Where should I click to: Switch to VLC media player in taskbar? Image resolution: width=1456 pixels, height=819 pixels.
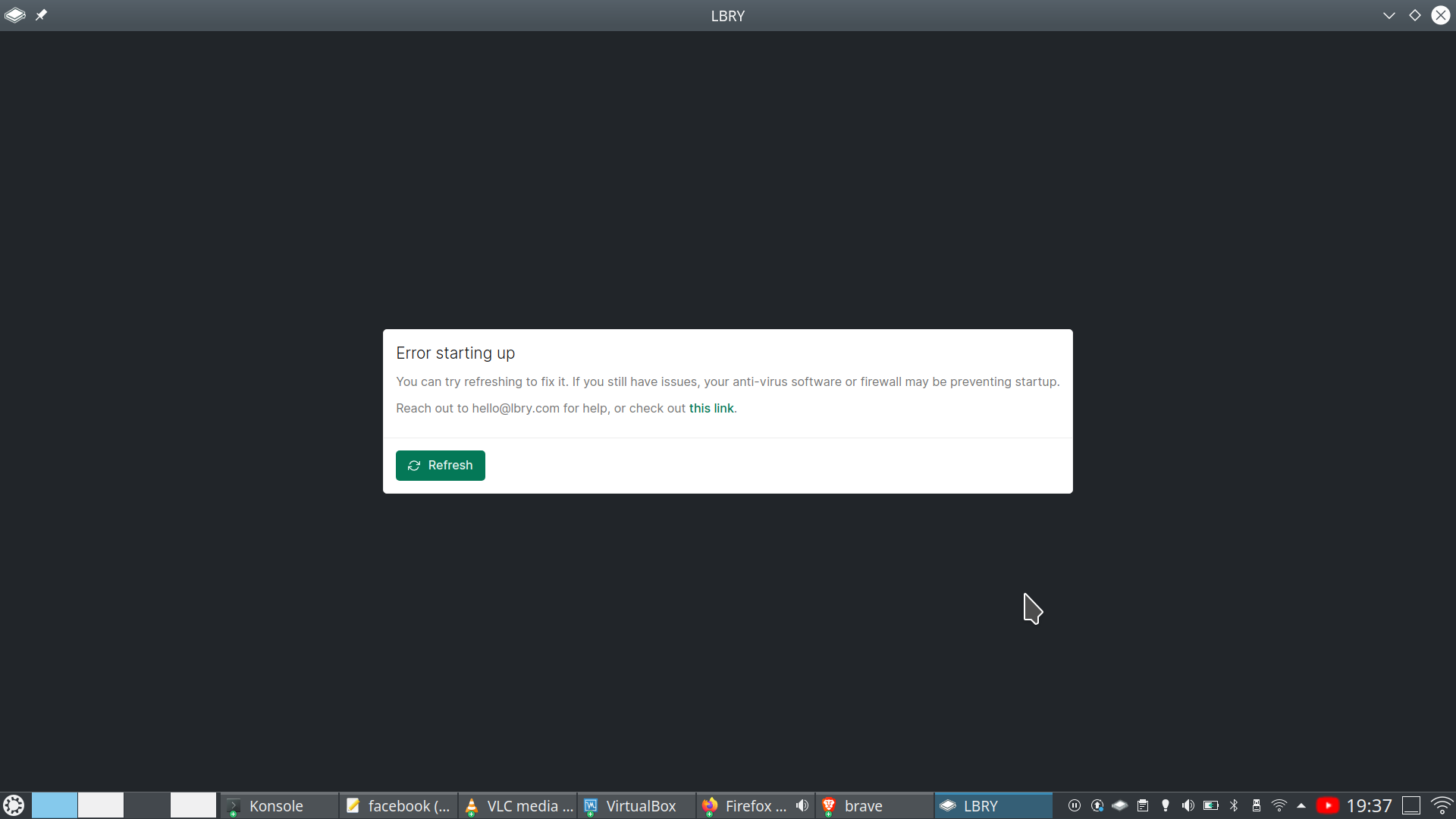click(519, 805)
